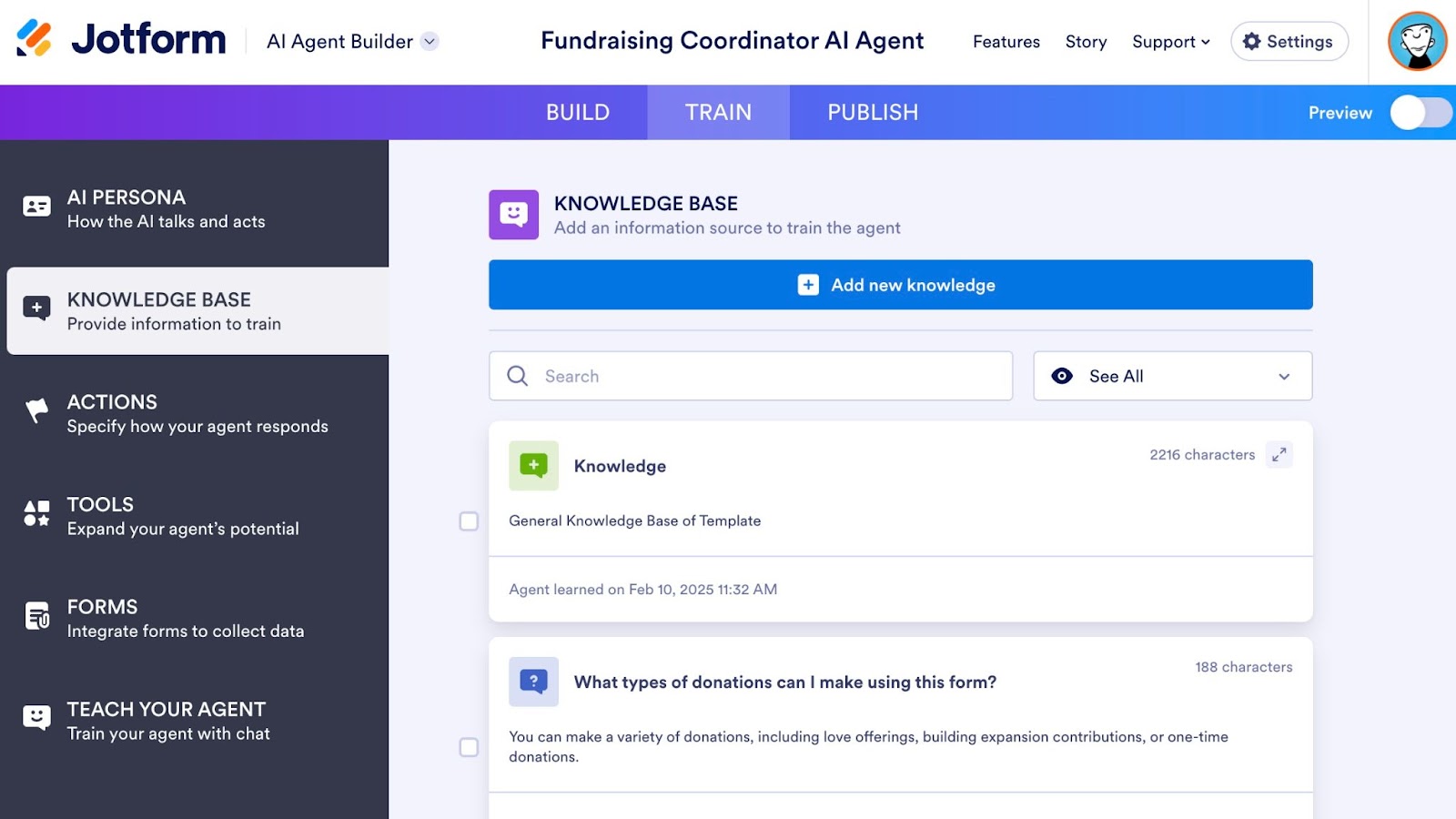Open the Features menu item

point(1006,42)
